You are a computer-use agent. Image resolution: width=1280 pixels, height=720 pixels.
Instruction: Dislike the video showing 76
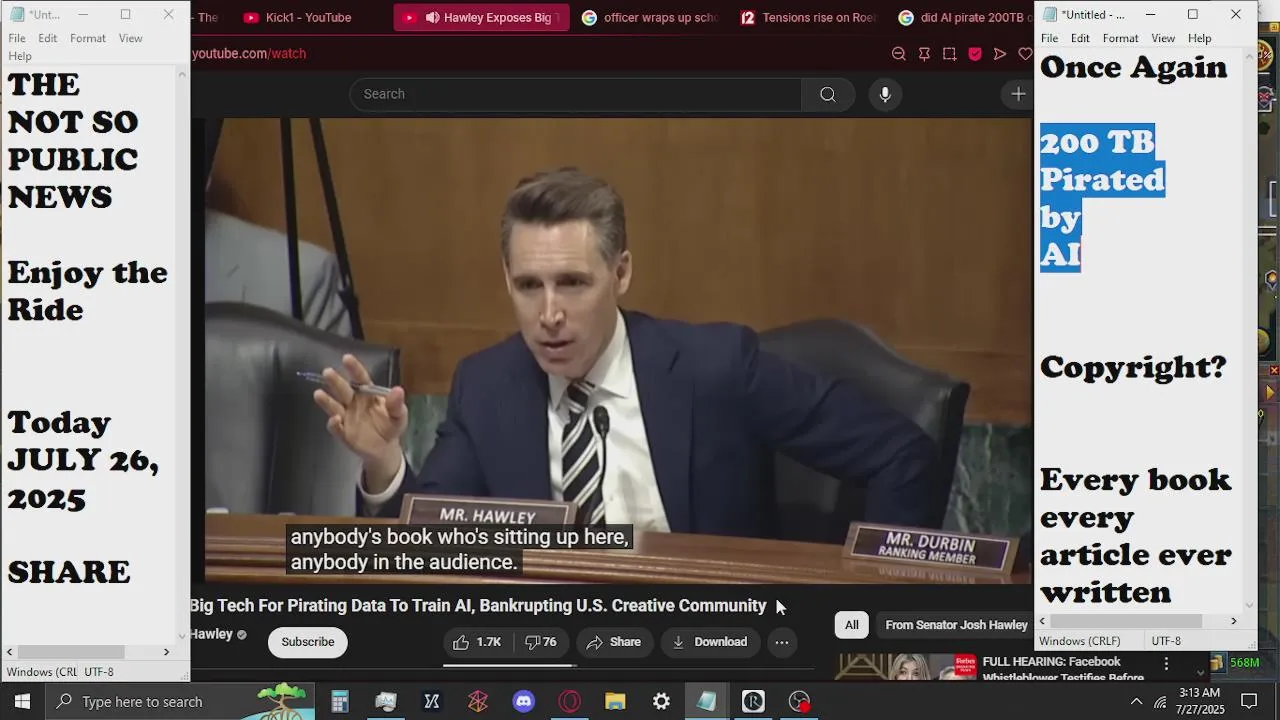click(541, 642)
